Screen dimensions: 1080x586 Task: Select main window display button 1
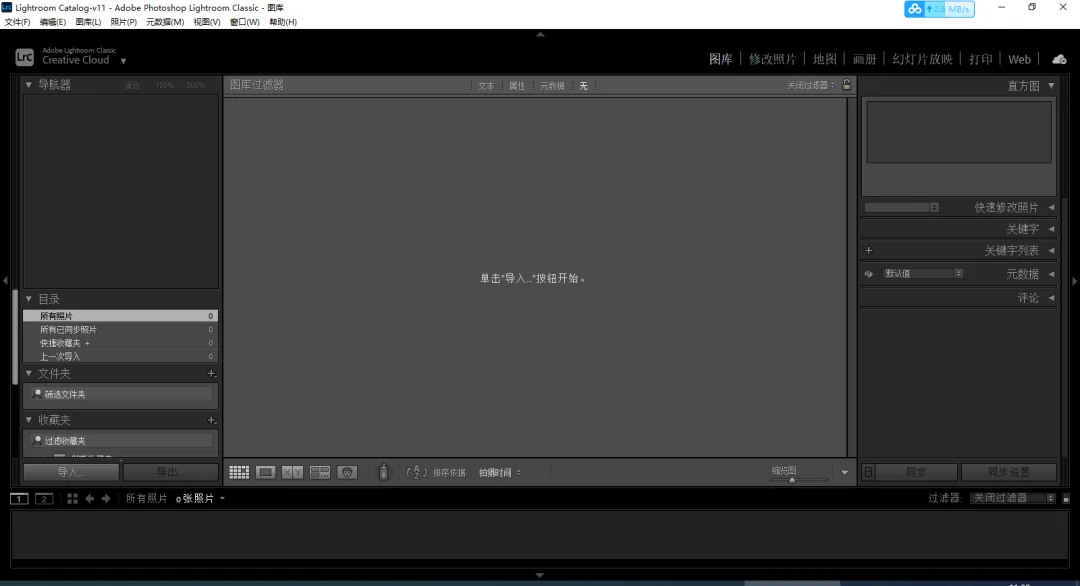19,499
